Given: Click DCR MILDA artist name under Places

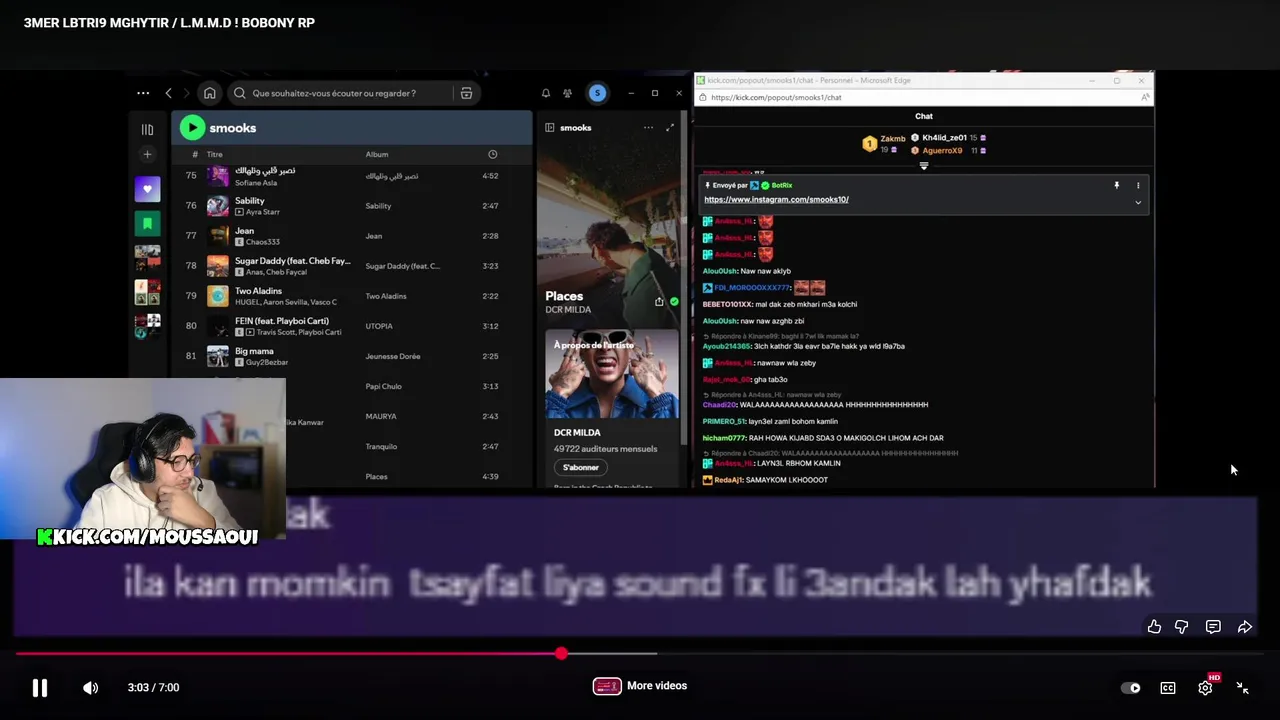Looking at the screenshot, I should (x=568, y=310).
